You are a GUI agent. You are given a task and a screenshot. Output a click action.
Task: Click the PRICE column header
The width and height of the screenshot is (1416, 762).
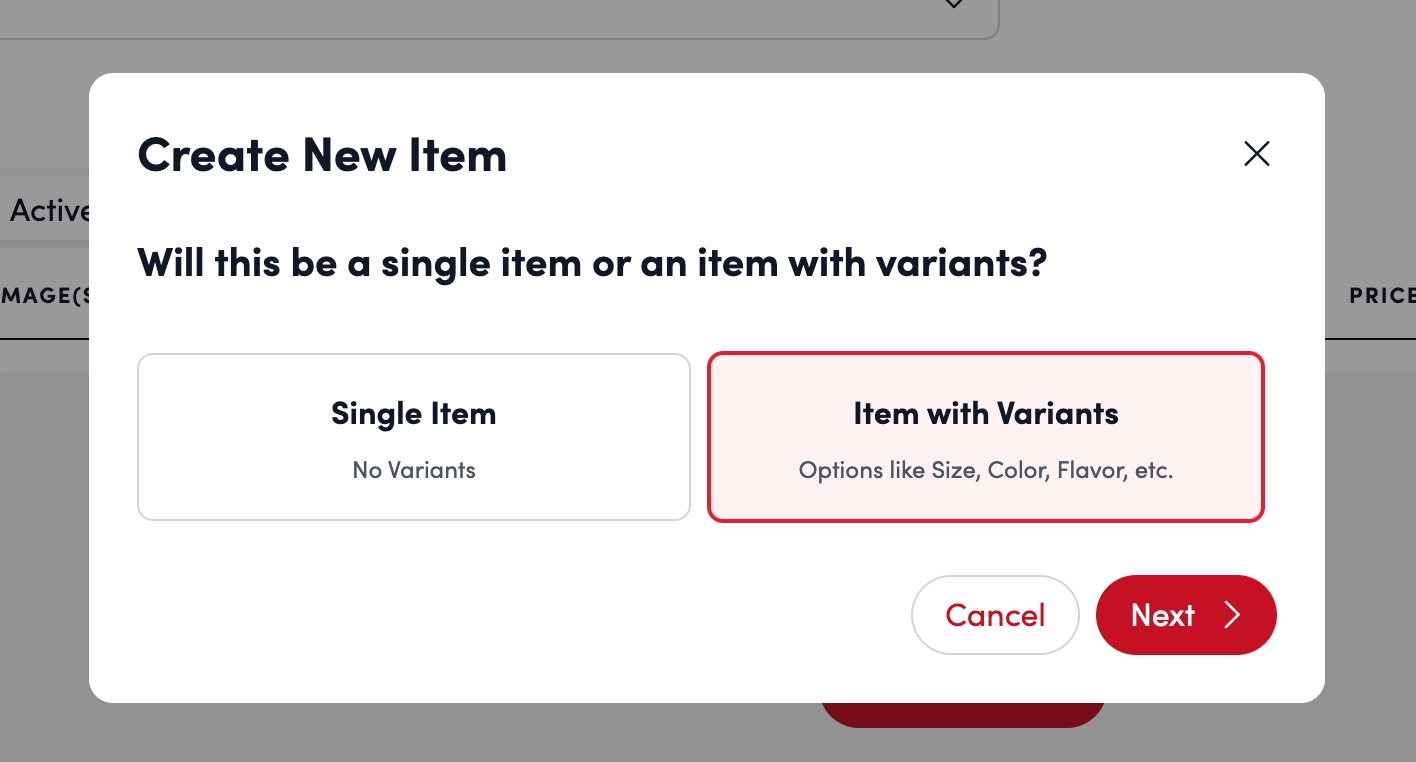[1382, 296]
